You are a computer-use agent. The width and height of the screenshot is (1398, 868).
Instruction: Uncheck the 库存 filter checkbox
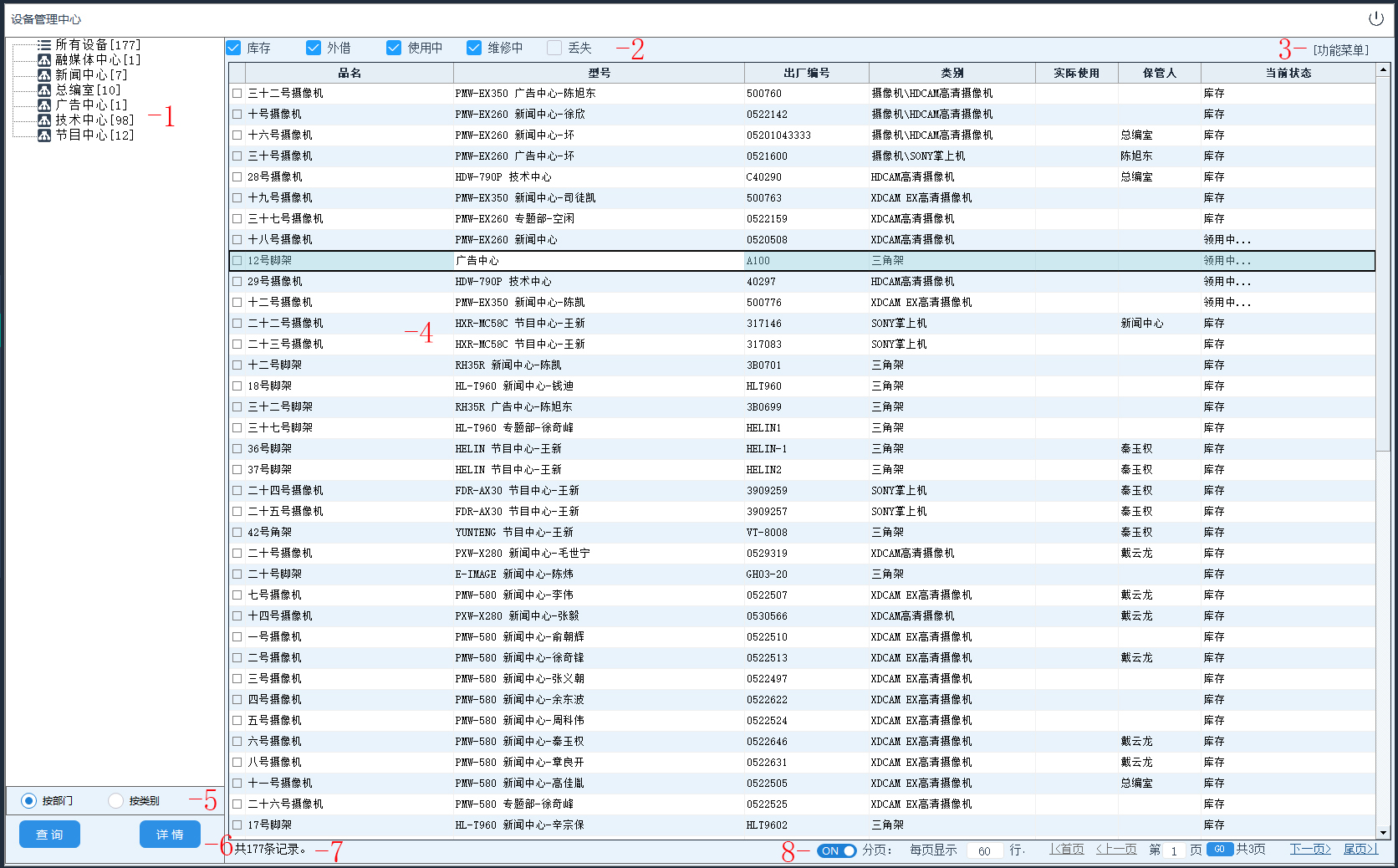pyautogui.click(x=234, y=49)
